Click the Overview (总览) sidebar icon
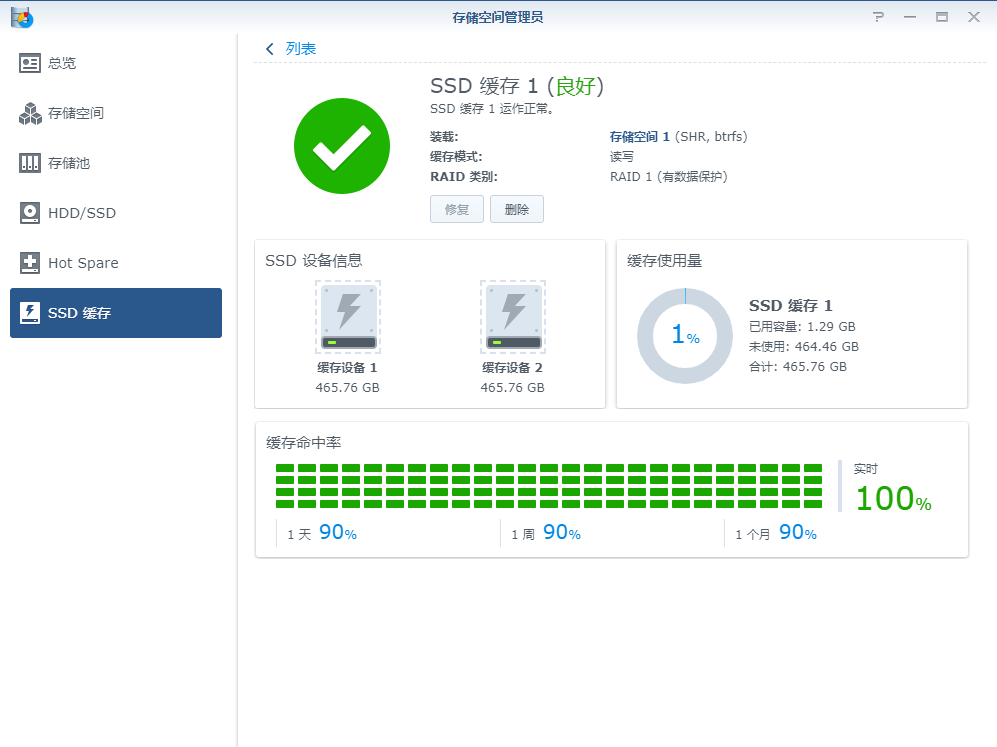The width and height of the screenshot is (997, 747). point(30,63)
